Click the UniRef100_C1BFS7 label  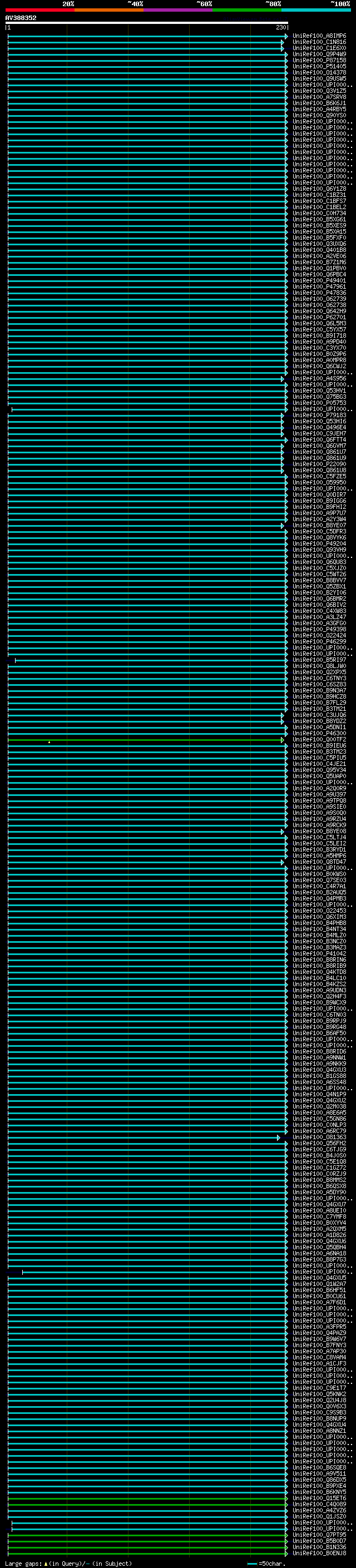(319, 201)
